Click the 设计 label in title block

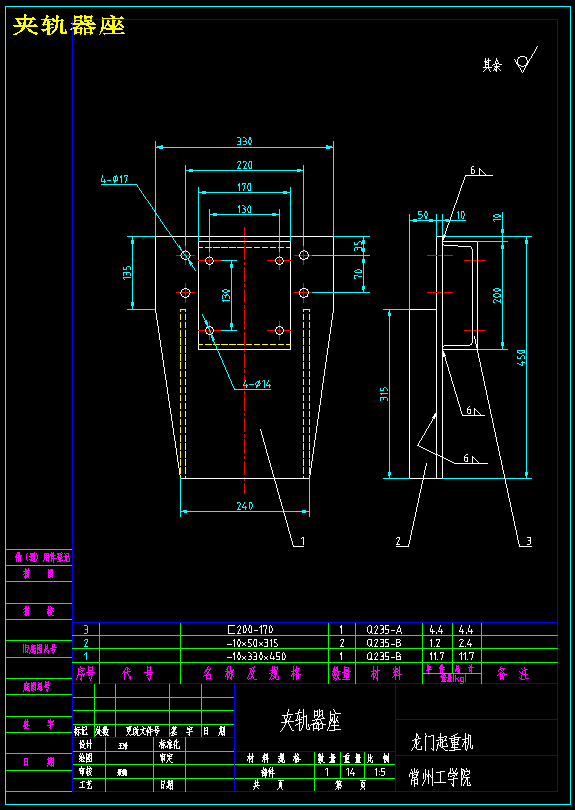point(86,745)
